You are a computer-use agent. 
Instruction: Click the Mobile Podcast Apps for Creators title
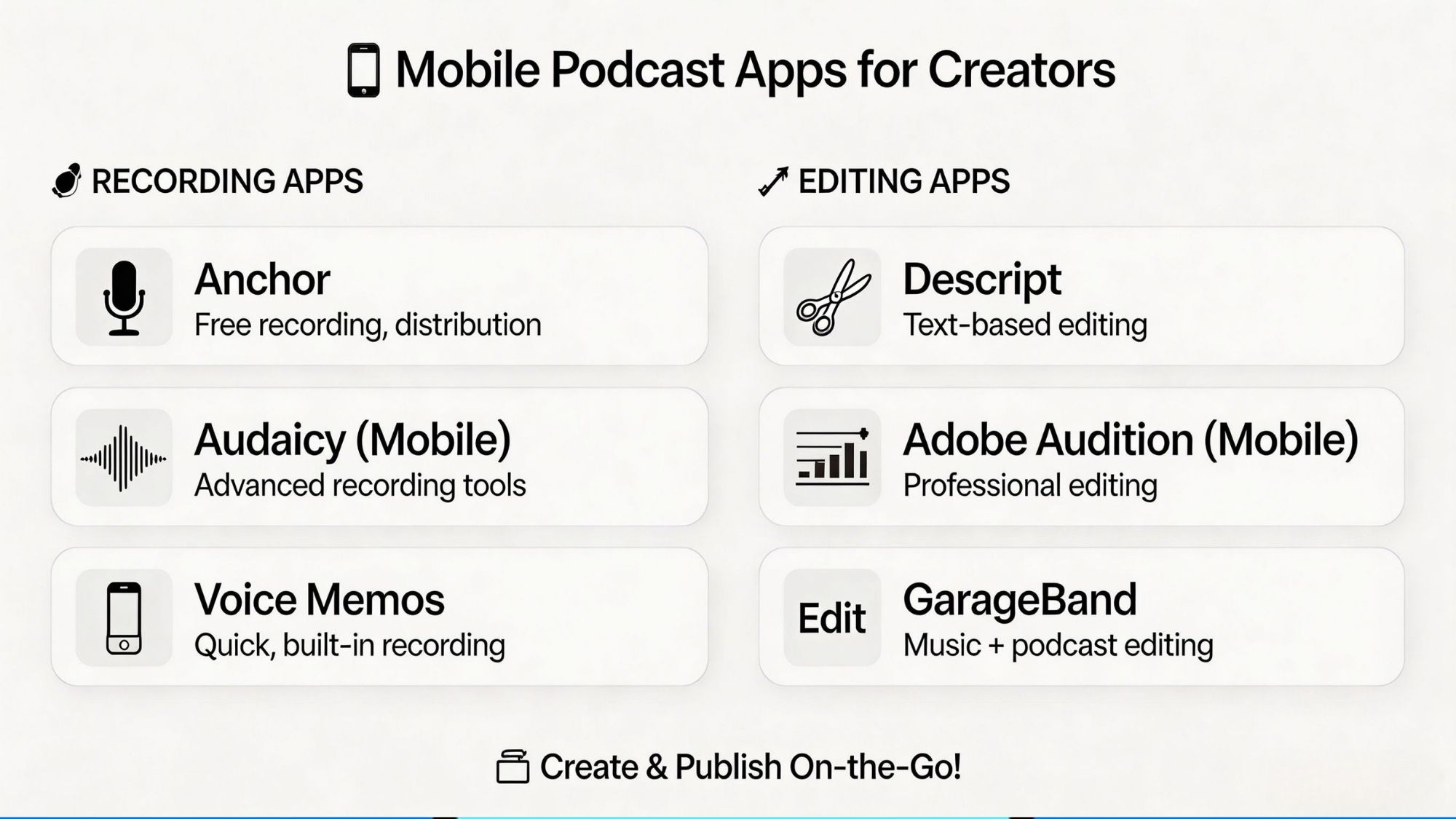(x=755, y=71)
